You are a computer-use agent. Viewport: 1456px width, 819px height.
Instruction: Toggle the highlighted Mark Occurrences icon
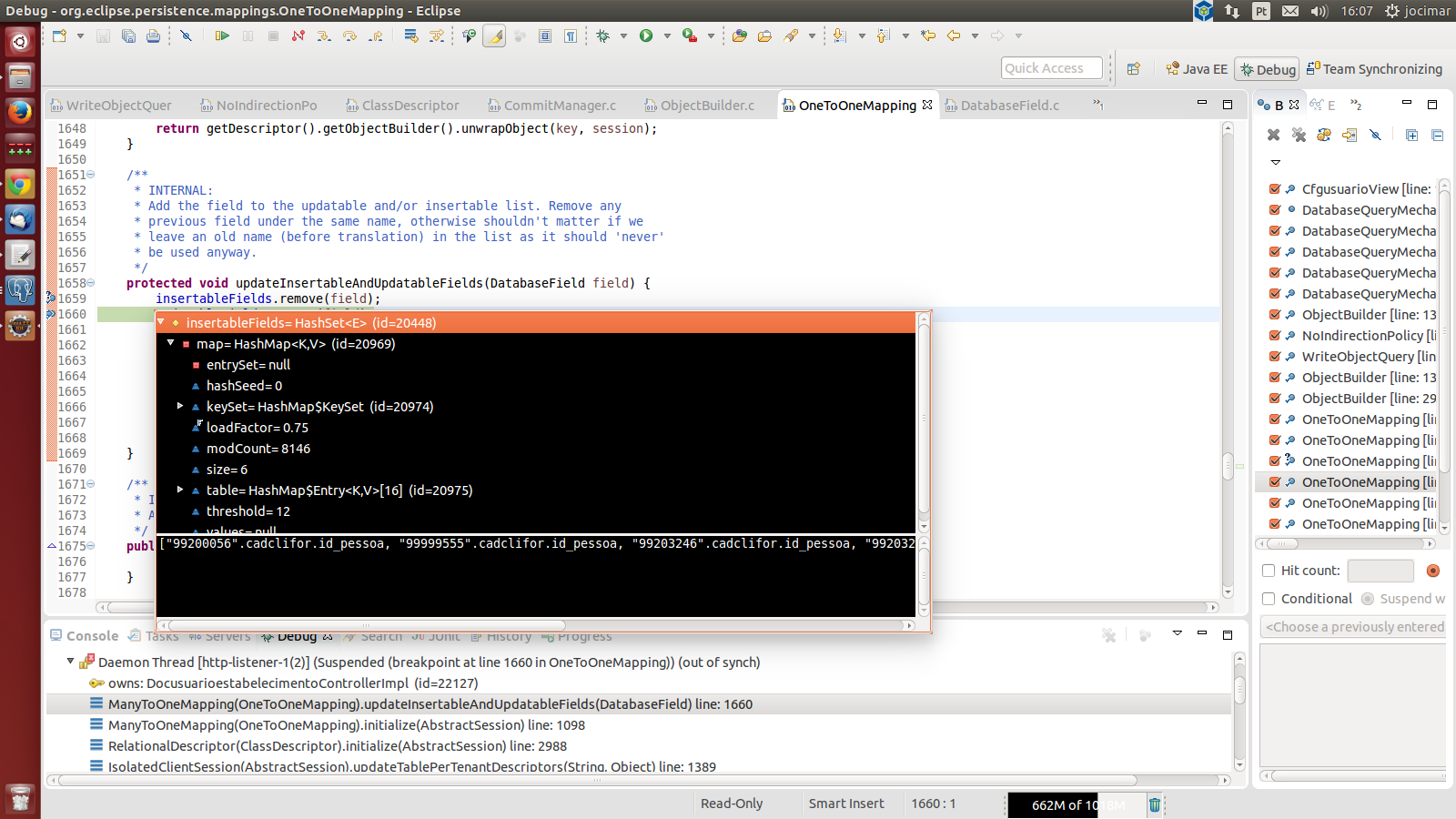tap(494, 36)
